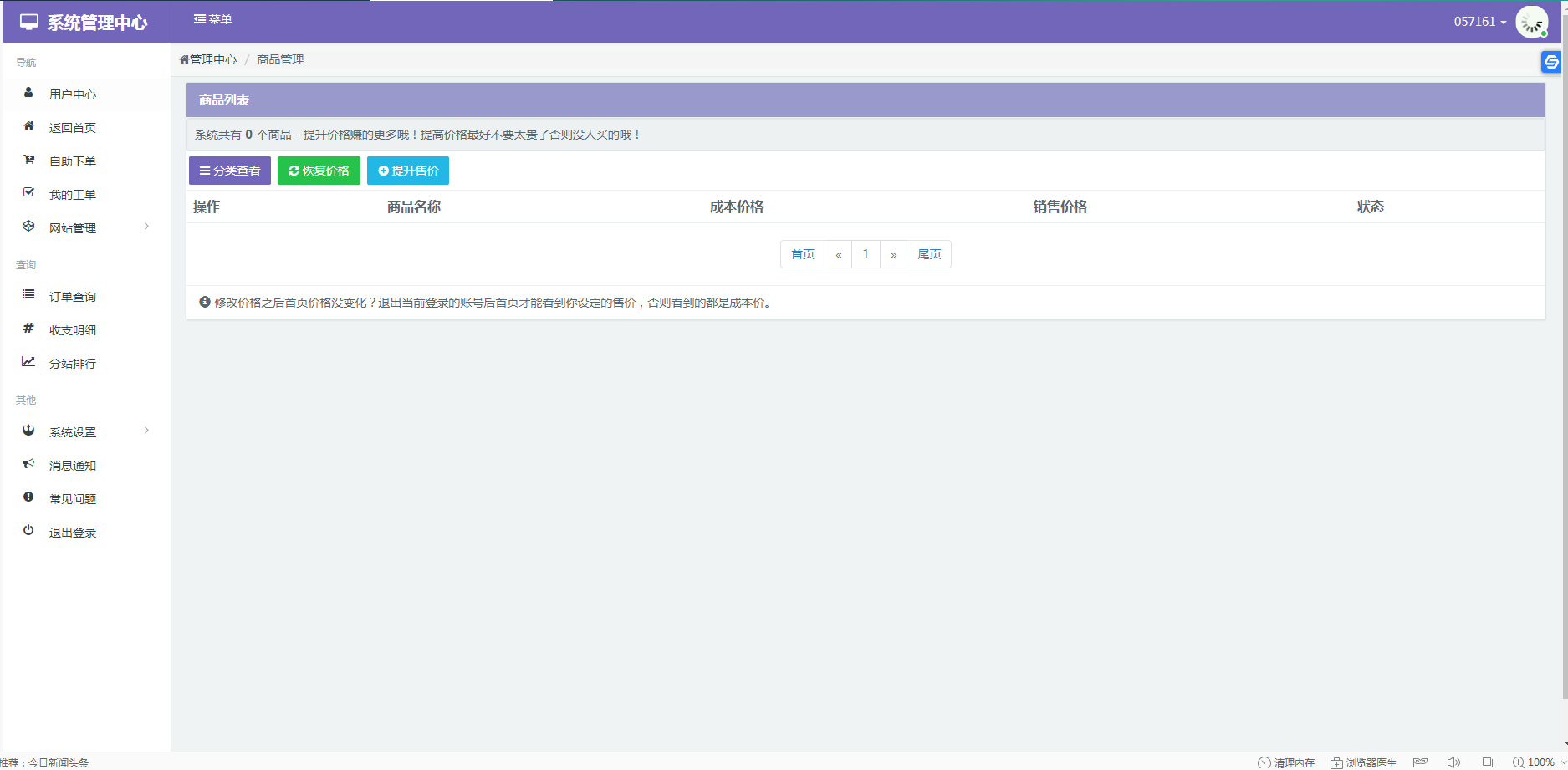The width and height of the screenshot is (1568, 770).
Task: Go to 尾页 in pagination
Action: 929,254
